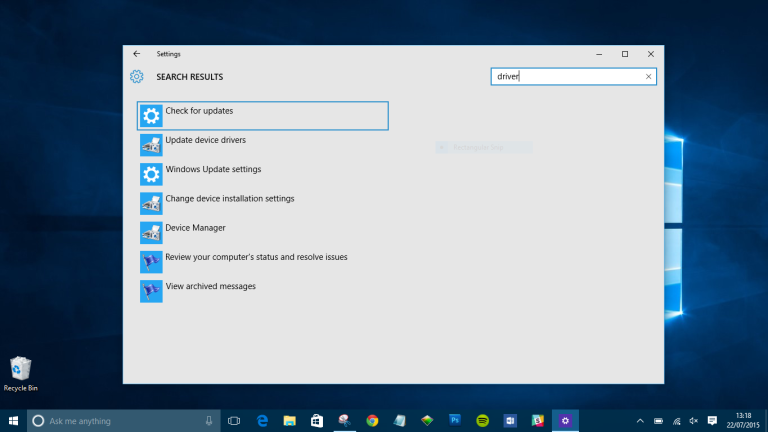Launch Google Chrome from the taskbar
The image size is (768, 432).
point(372,421)
